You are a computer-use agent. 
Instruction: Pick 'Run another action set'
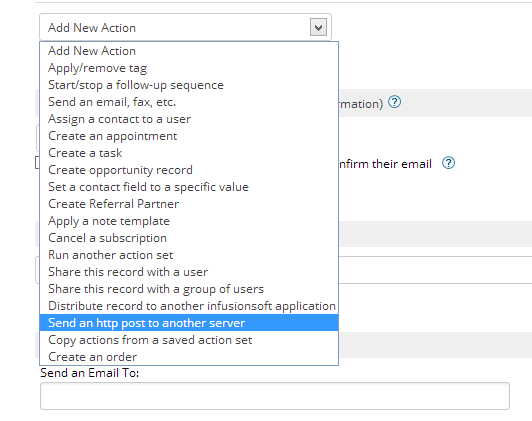point(189,255)
